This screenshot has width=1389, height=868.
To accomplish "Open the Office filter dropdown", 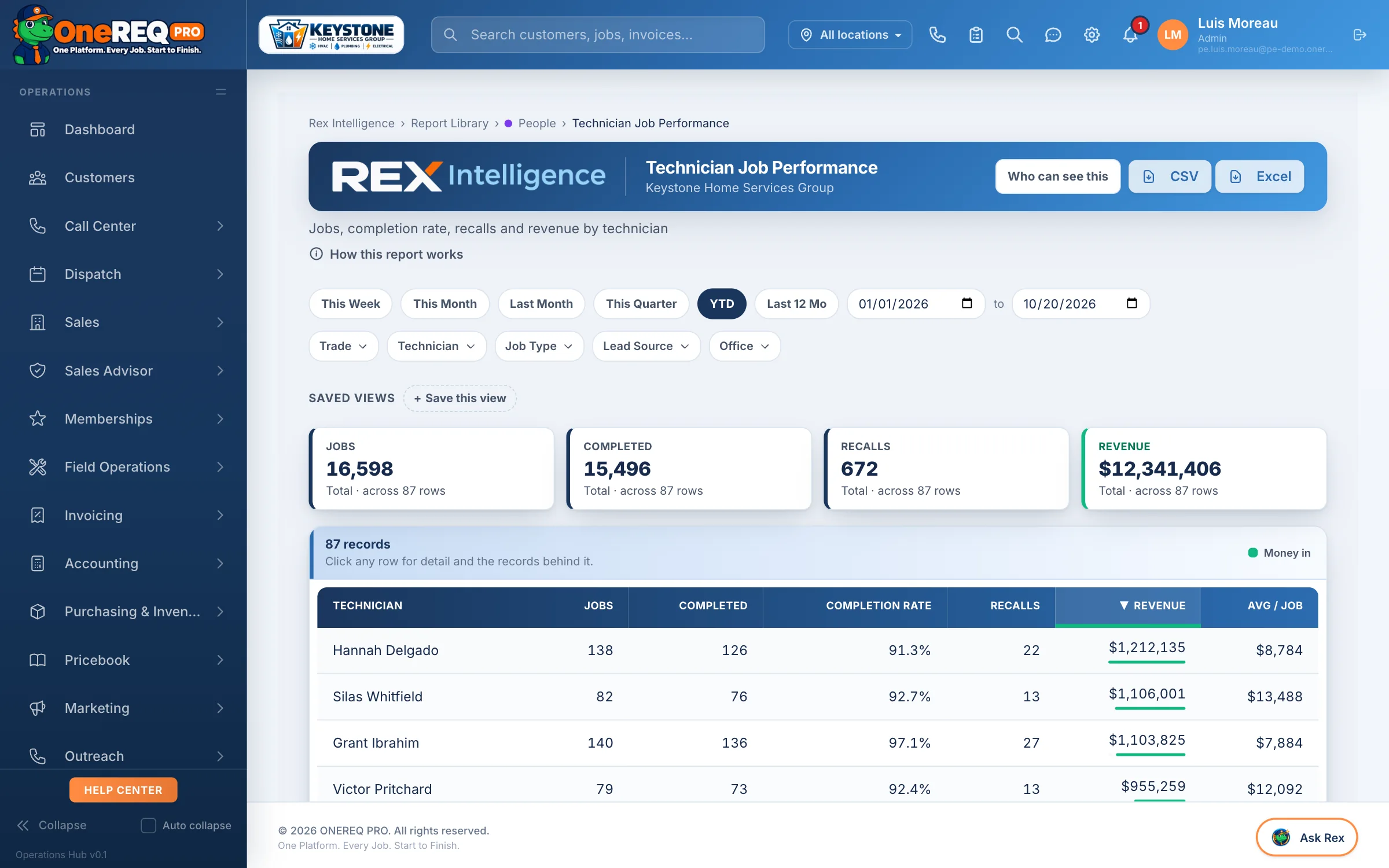I will 744,346.
